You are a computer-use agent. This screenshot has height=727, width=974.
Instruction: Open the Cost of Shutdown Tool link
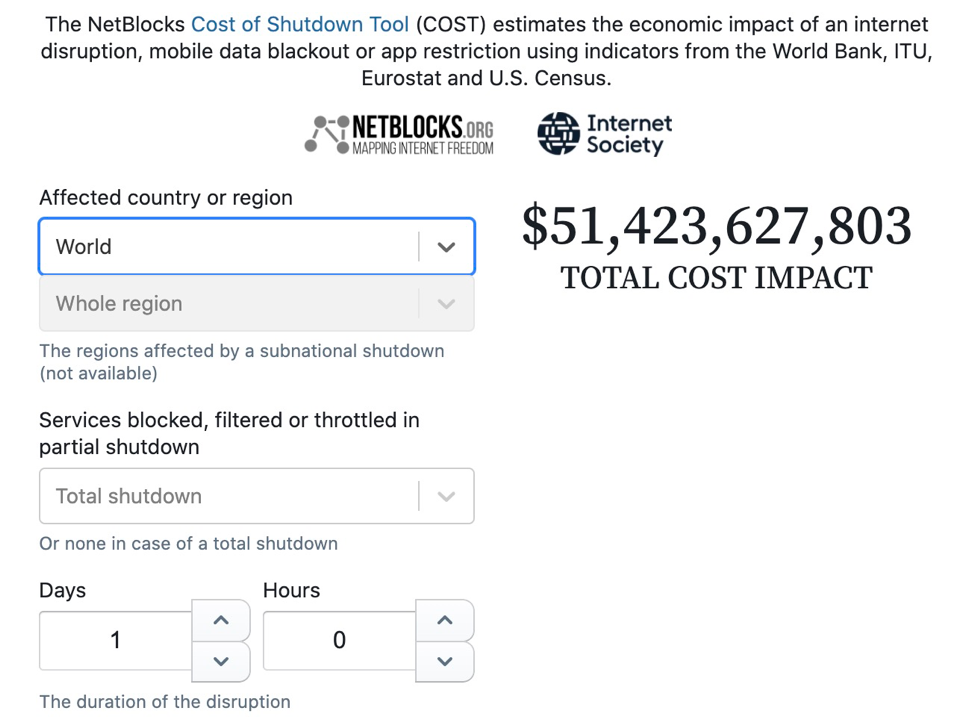point(300,24)
